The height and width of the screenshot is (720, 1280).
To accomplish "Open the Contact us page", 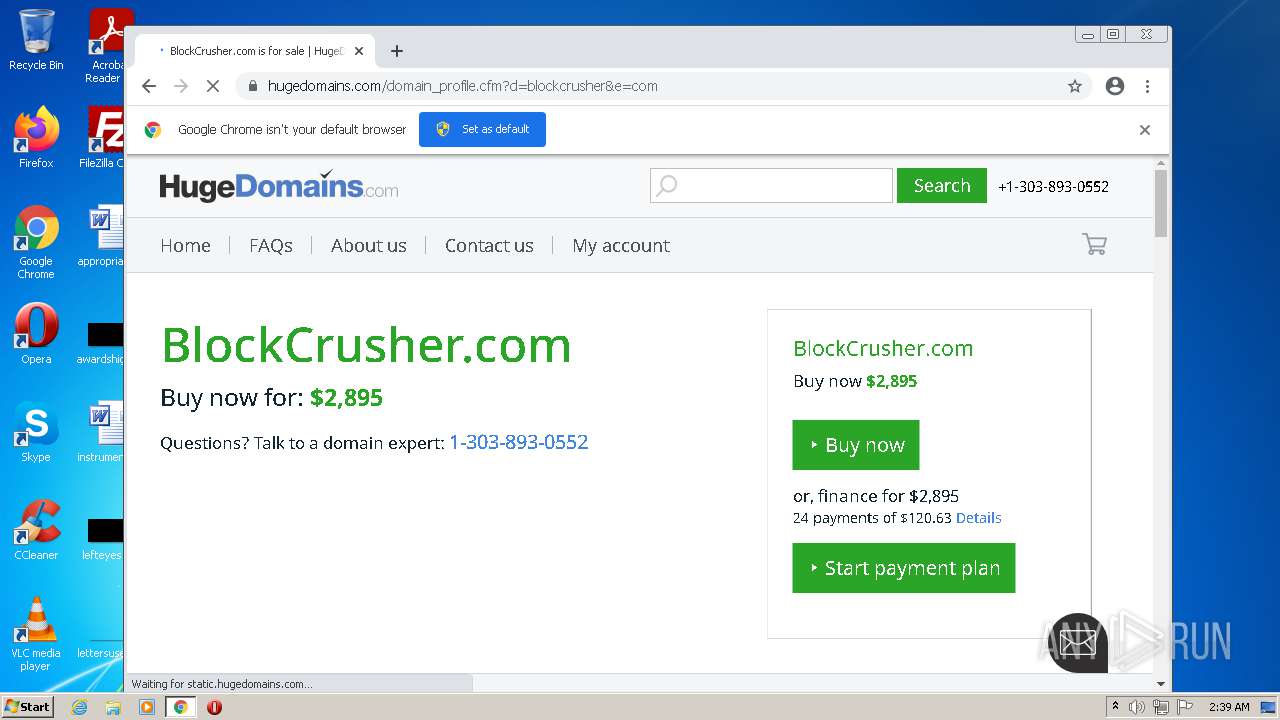I will click(489, 245).
